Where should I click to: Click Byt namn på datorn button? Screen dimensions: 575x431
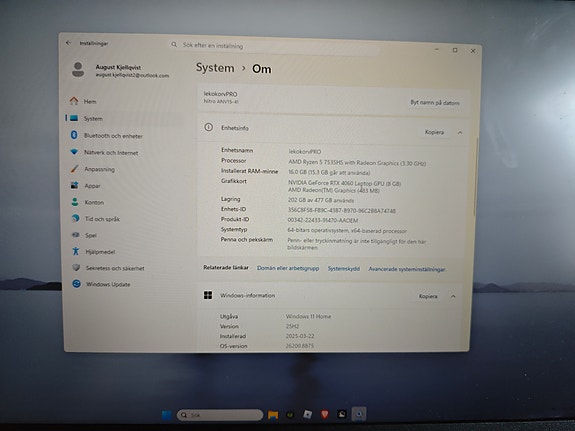click(x=435, y=103)
